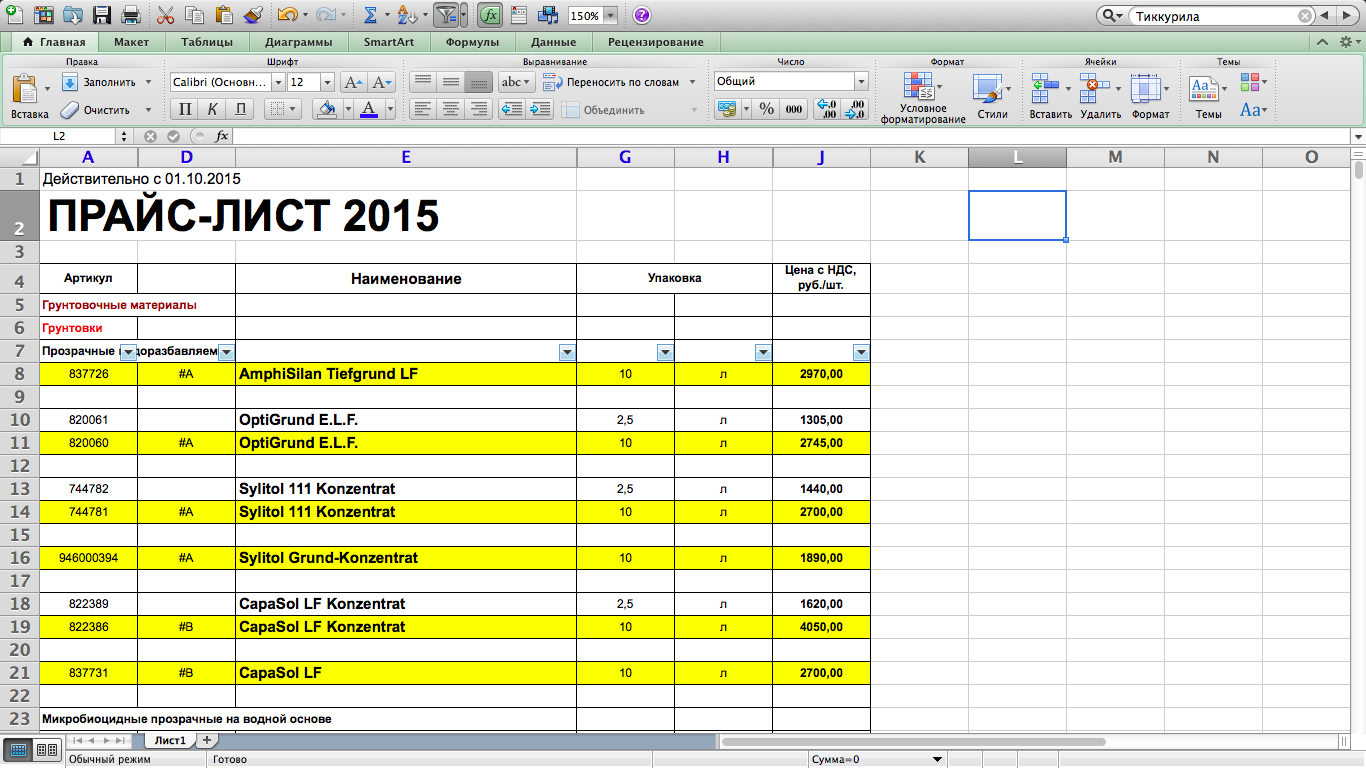Screen dimensions: 1366x768
Task: Open the Общий number format dropdown
Action: tap(861, 81)
